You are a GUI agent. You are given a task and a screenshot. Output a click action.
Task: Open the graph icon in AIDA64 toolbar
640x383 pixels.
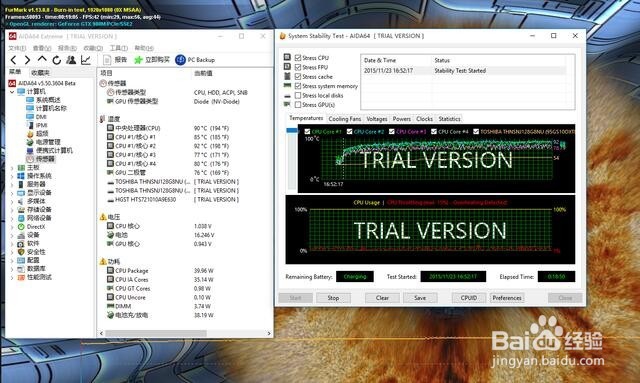(x=86, y=60)
